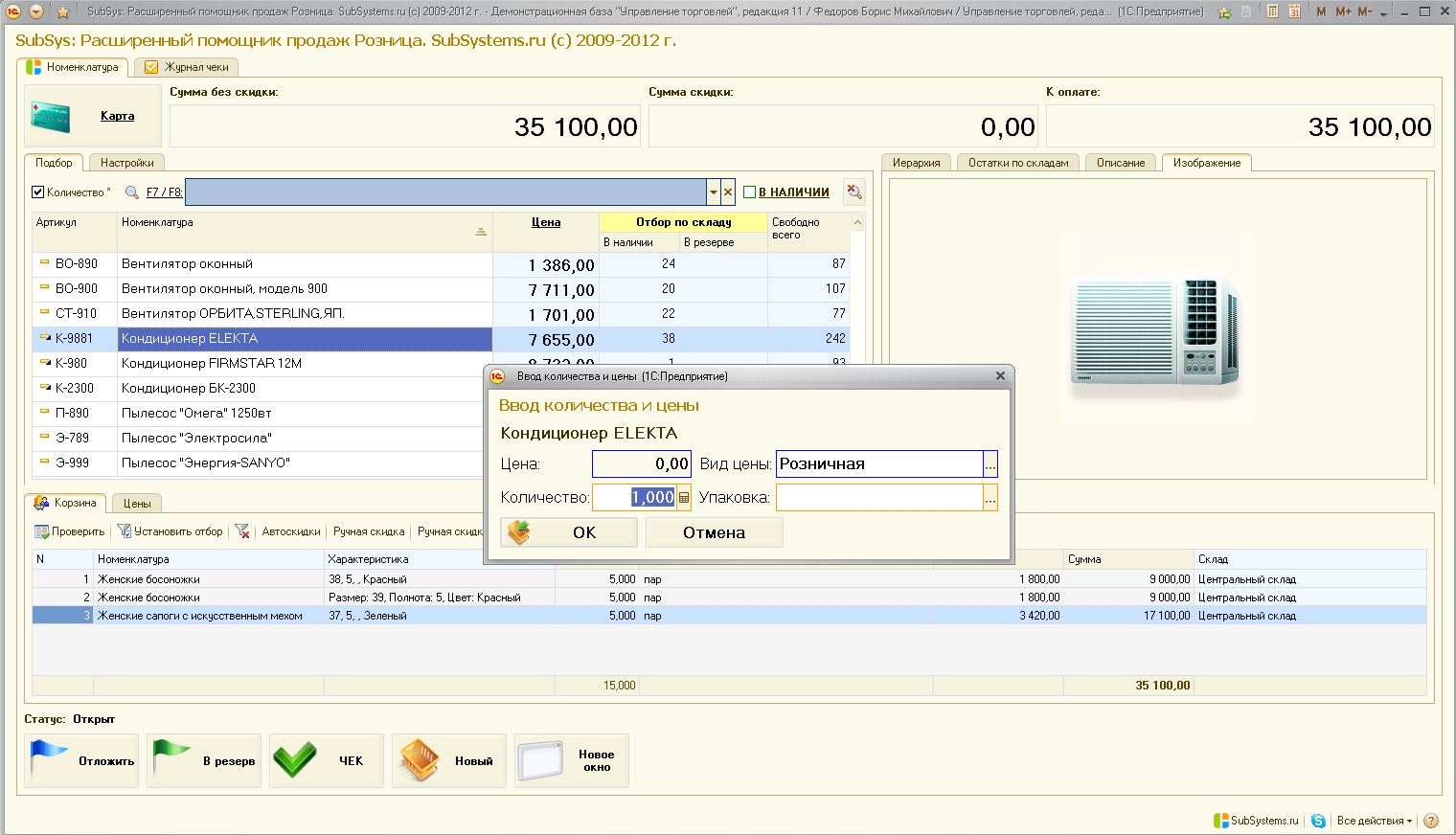Click the Цена input field in dialog
Image resolution: width=1456 pixels, height=835 pixels.
point(641,463)
